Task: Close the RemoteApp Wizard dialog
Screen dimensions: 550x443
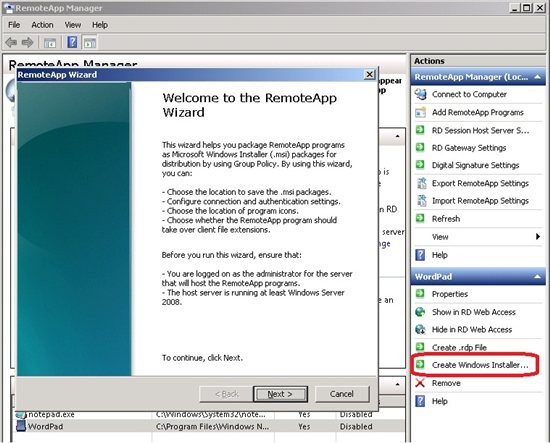Action: tap(369, 74)
